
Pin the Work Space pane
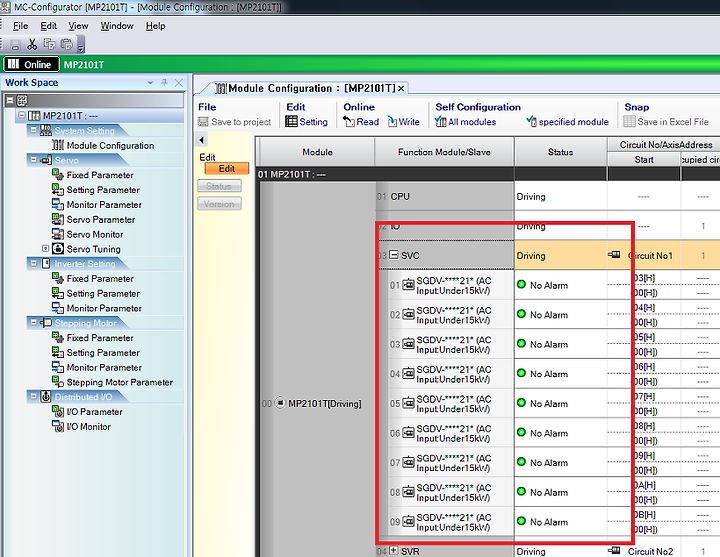coord(164,82)
